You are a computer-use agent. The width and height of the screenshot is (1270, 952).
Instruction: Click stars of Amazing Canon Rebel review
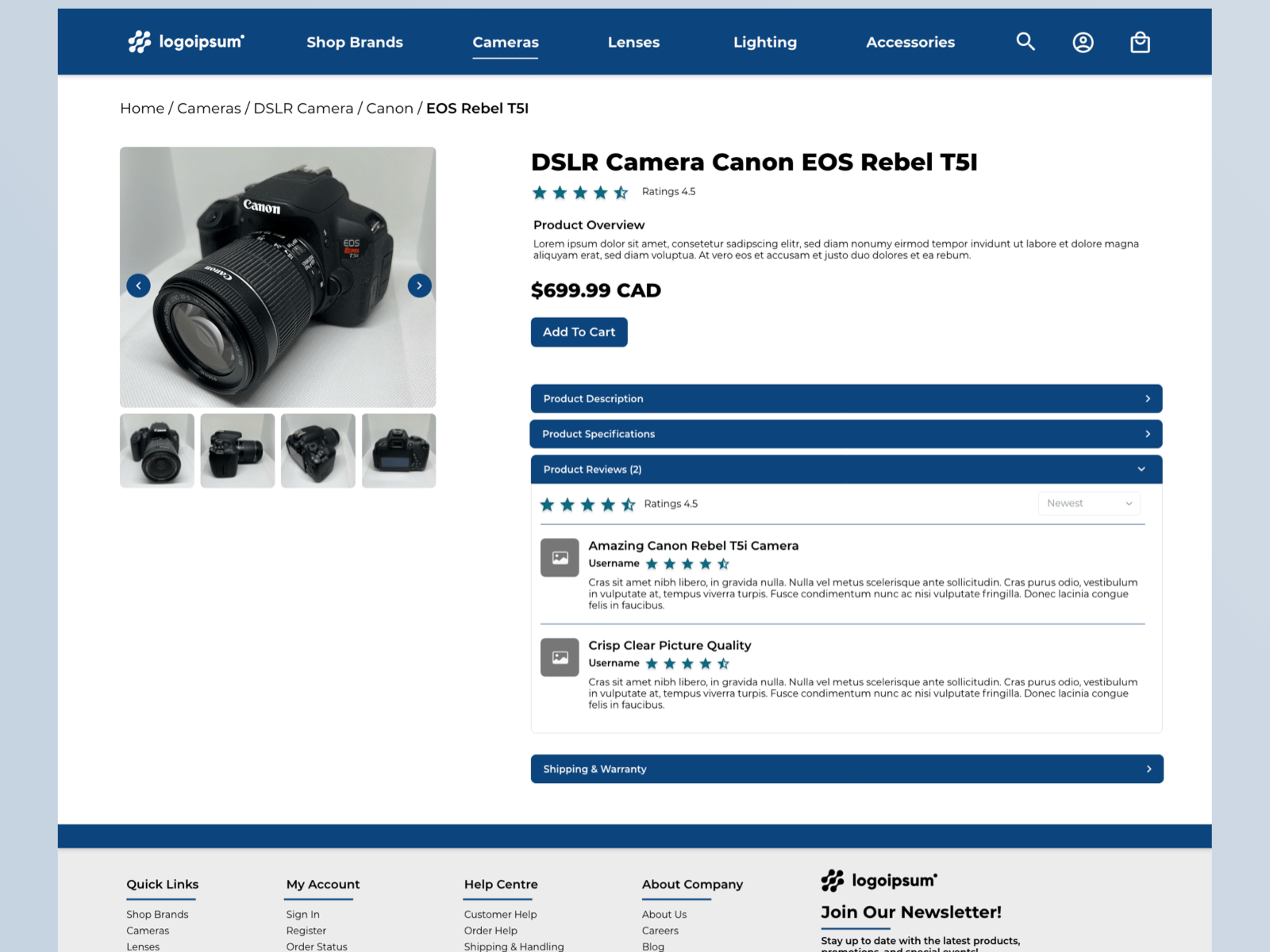click(x=687, y=564)
